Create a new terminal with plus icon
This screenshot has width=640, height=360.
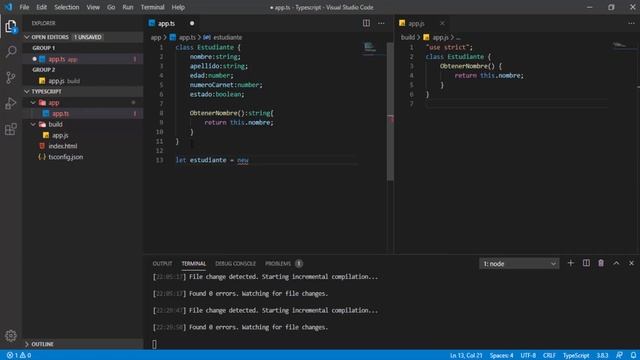point(571,263)
